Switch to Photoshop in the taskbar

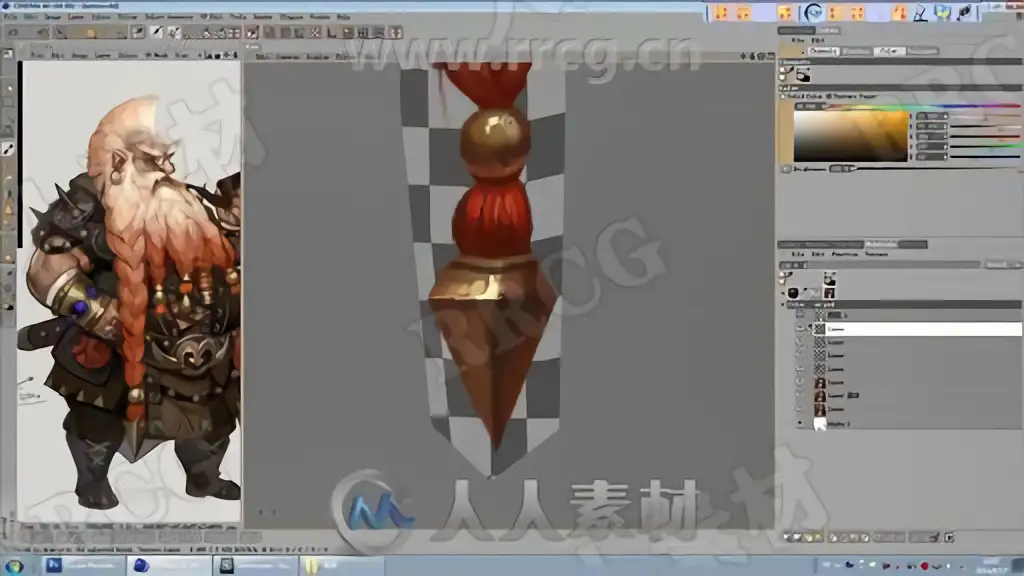click(82, 565)
